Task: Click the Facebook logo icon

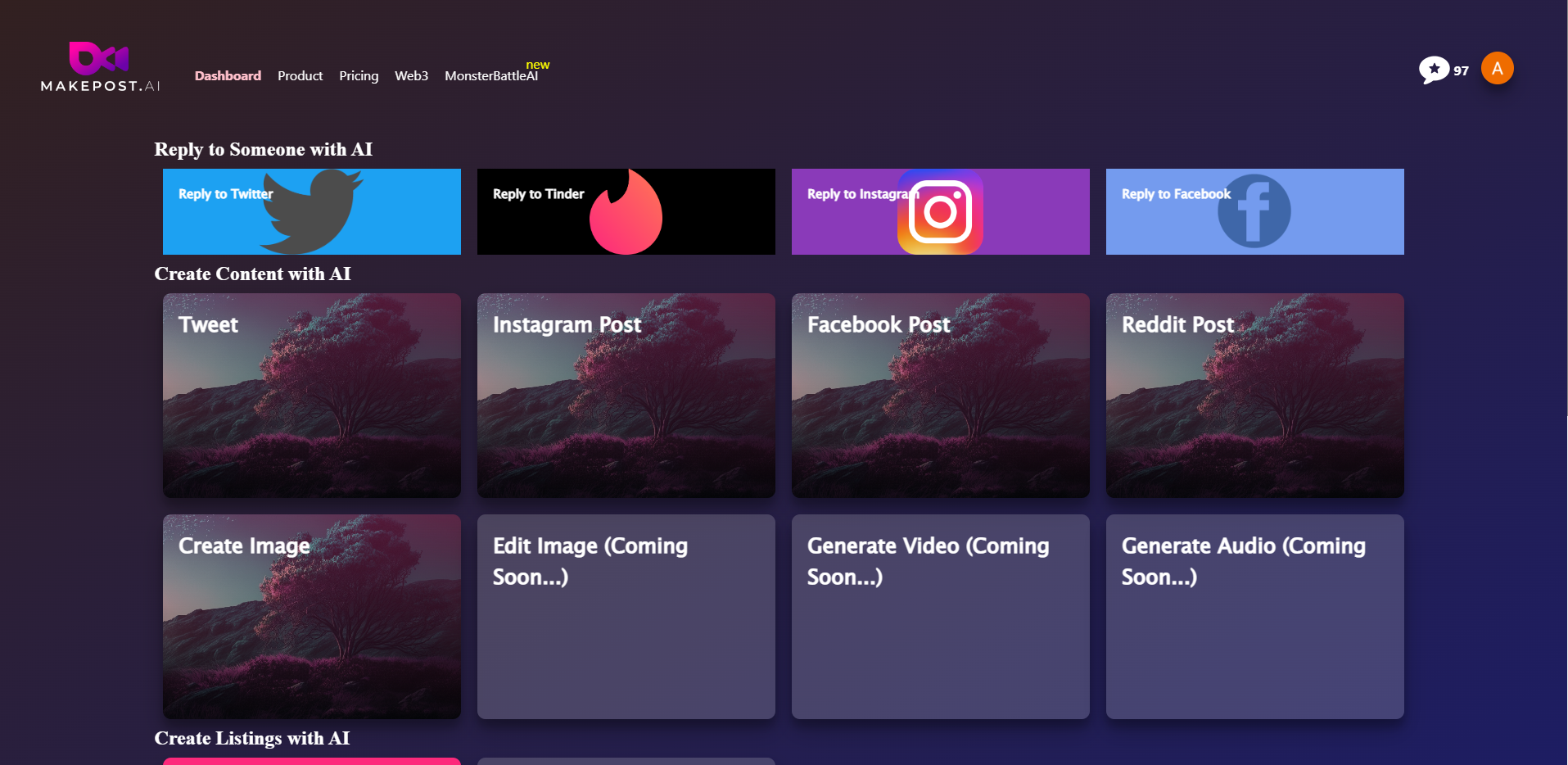Action: click(x=1254, y=211)
